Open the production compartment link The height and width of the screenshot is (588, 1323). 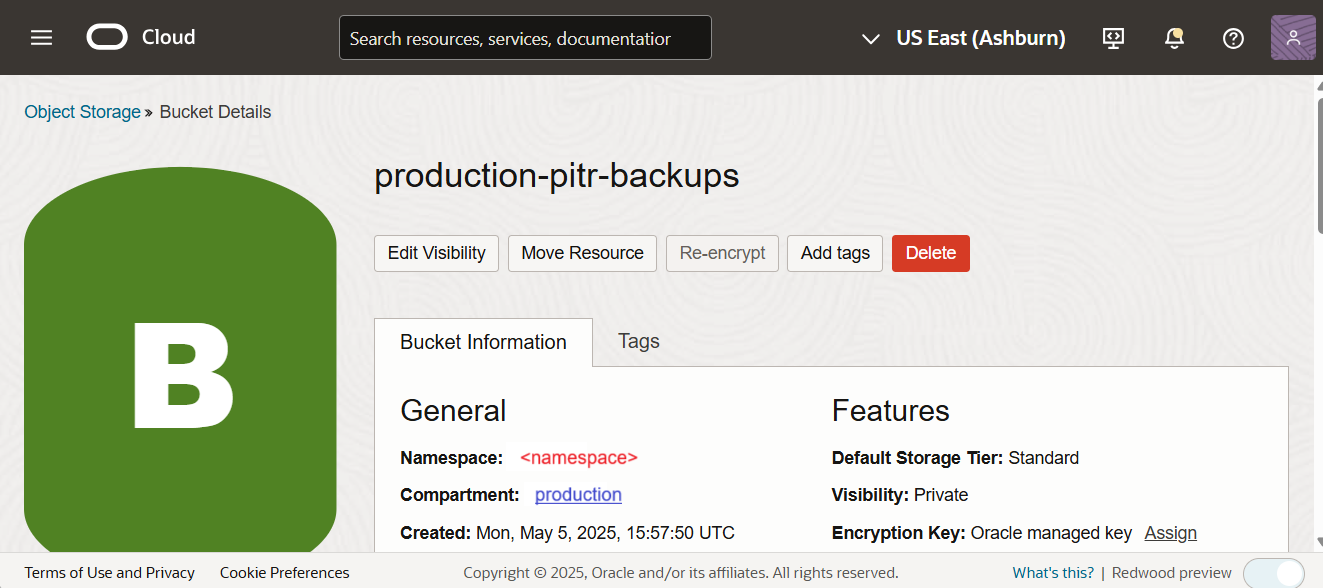pos(578,495)
